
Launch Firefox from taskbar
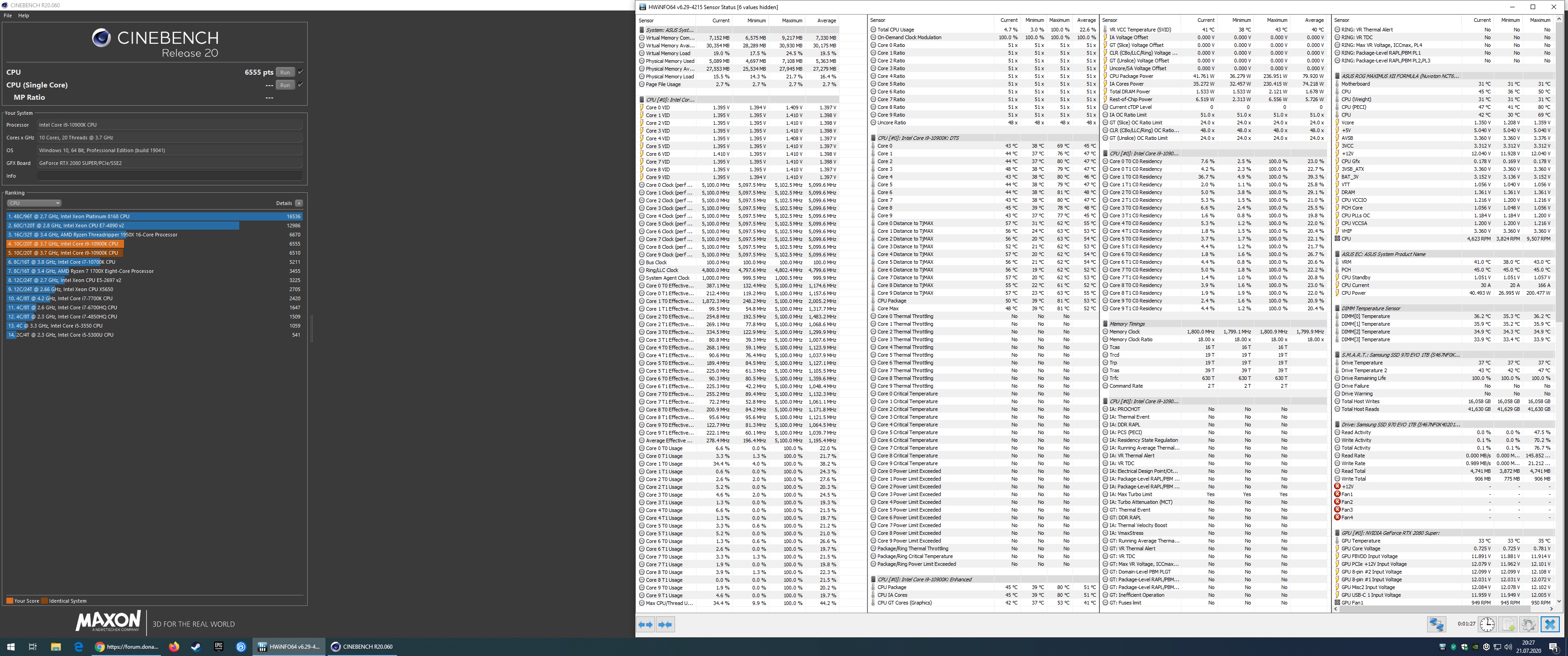[174, 646]
